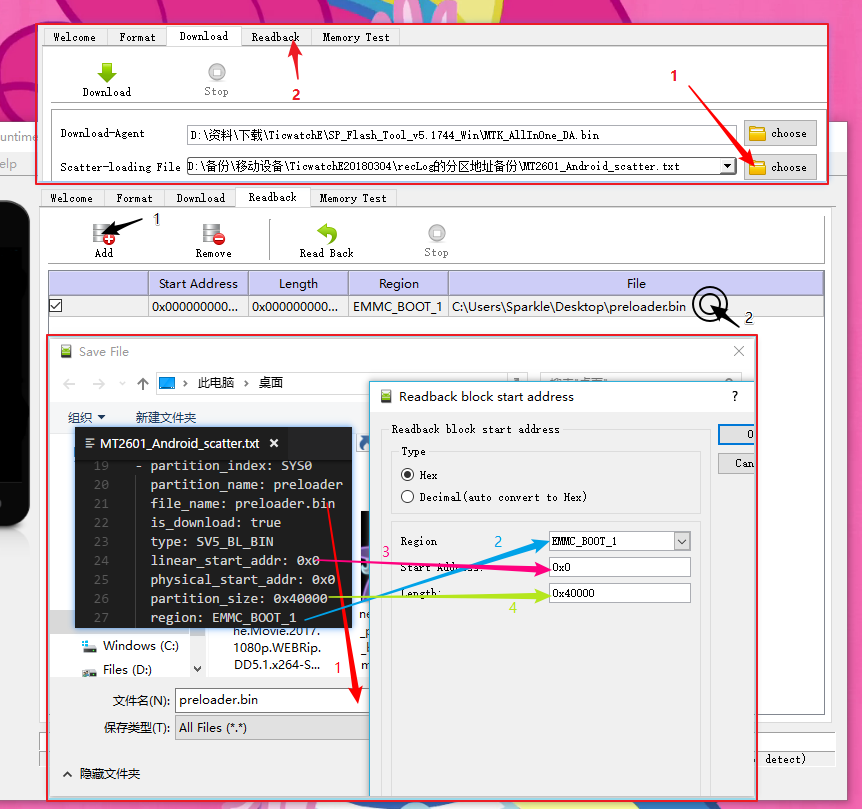This screenshot has width=862, height=809.
Task: Toggle the checkbox on the preloader.bin row
Action: (x=56, y=305)
